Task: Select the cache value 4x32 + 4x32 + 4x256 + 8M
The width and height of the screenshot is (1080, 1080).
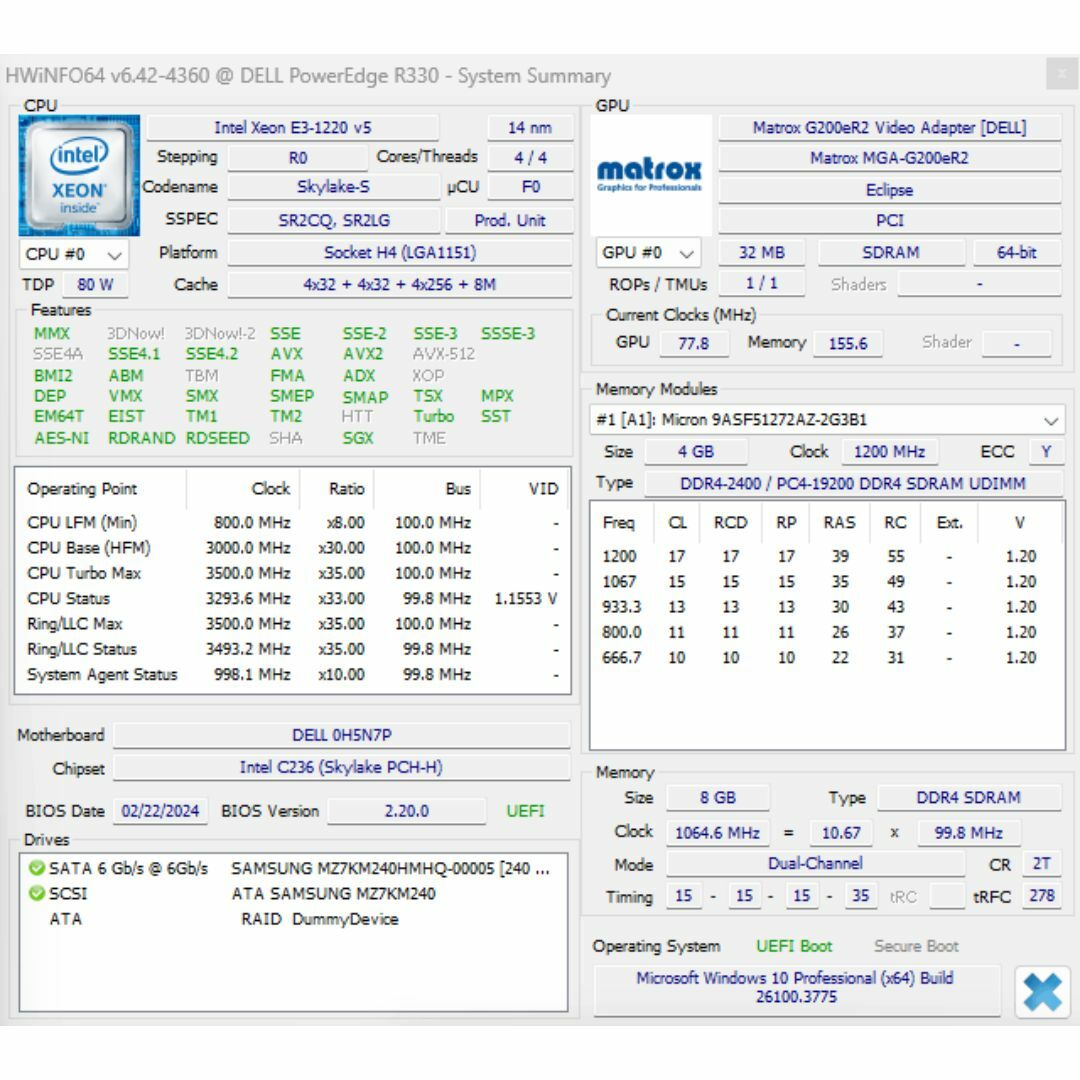Action: click(399, 284)
